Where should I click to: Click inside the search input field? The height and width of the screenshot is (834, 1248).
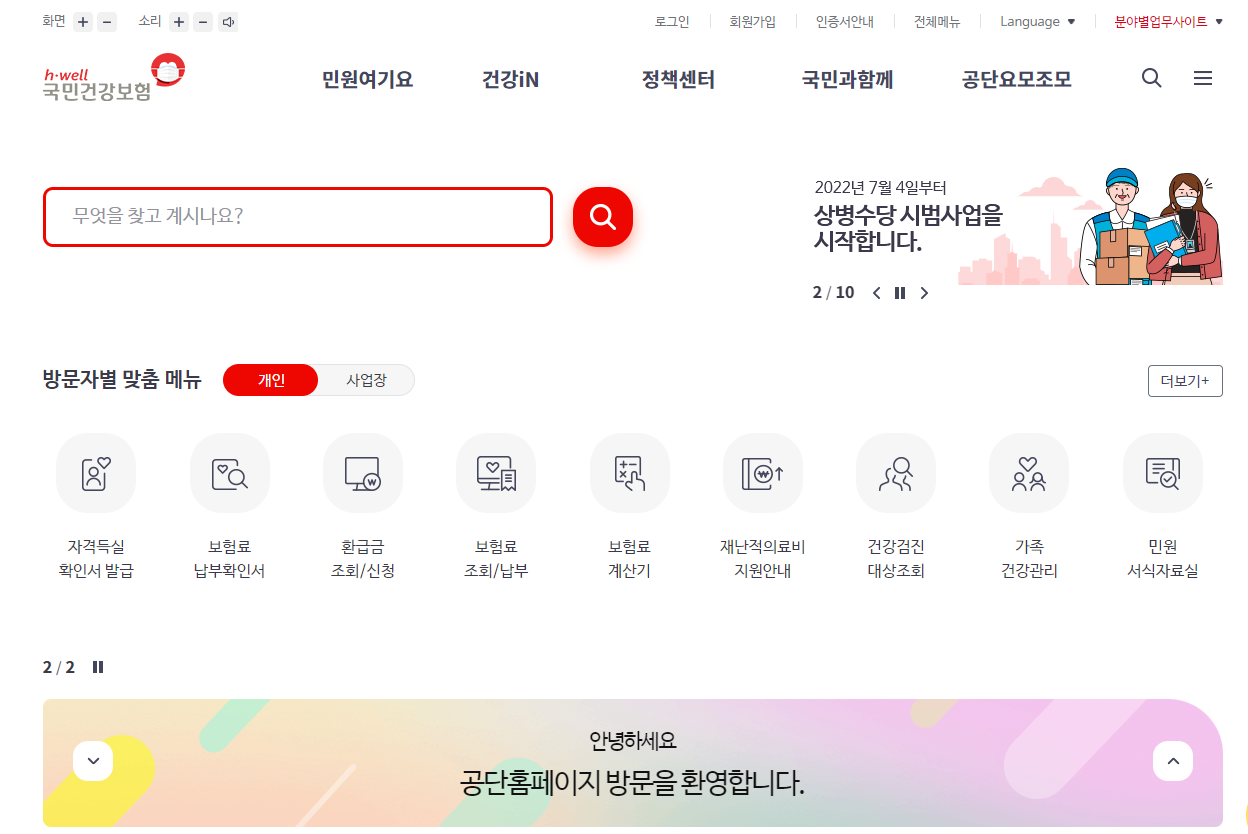297,217
